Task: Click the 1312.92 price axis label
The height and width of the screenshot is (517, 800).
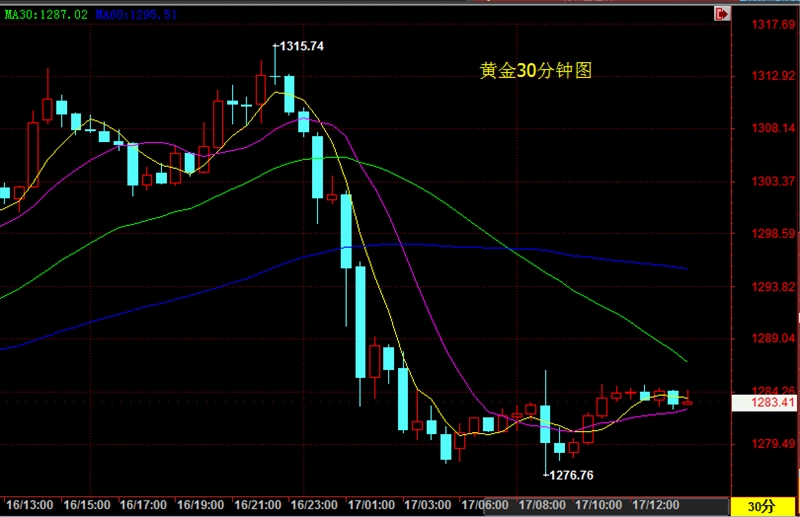Action: pyautogui.click(x=773, y=77)
